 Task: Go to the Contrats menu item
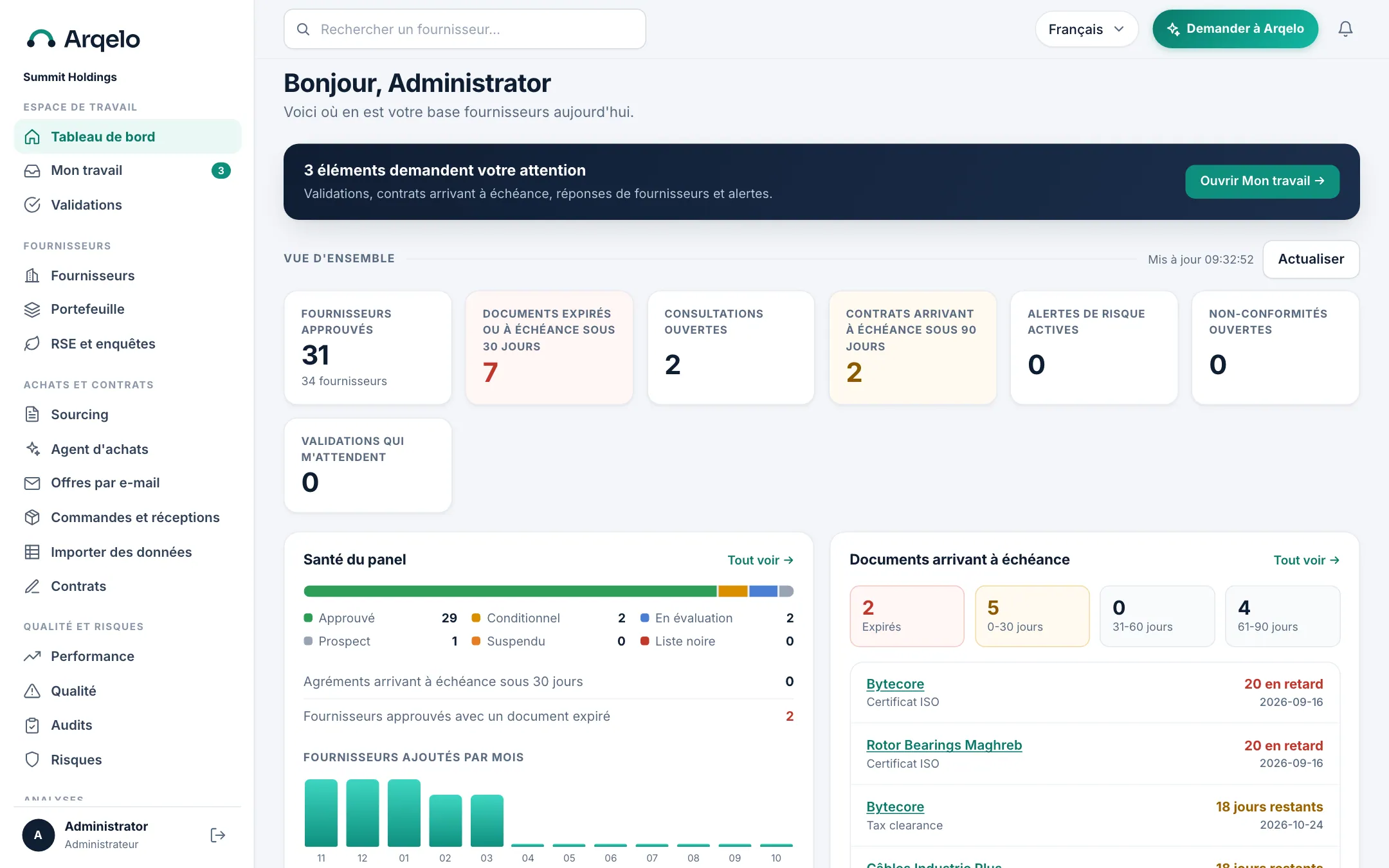(x=128, y=586)
